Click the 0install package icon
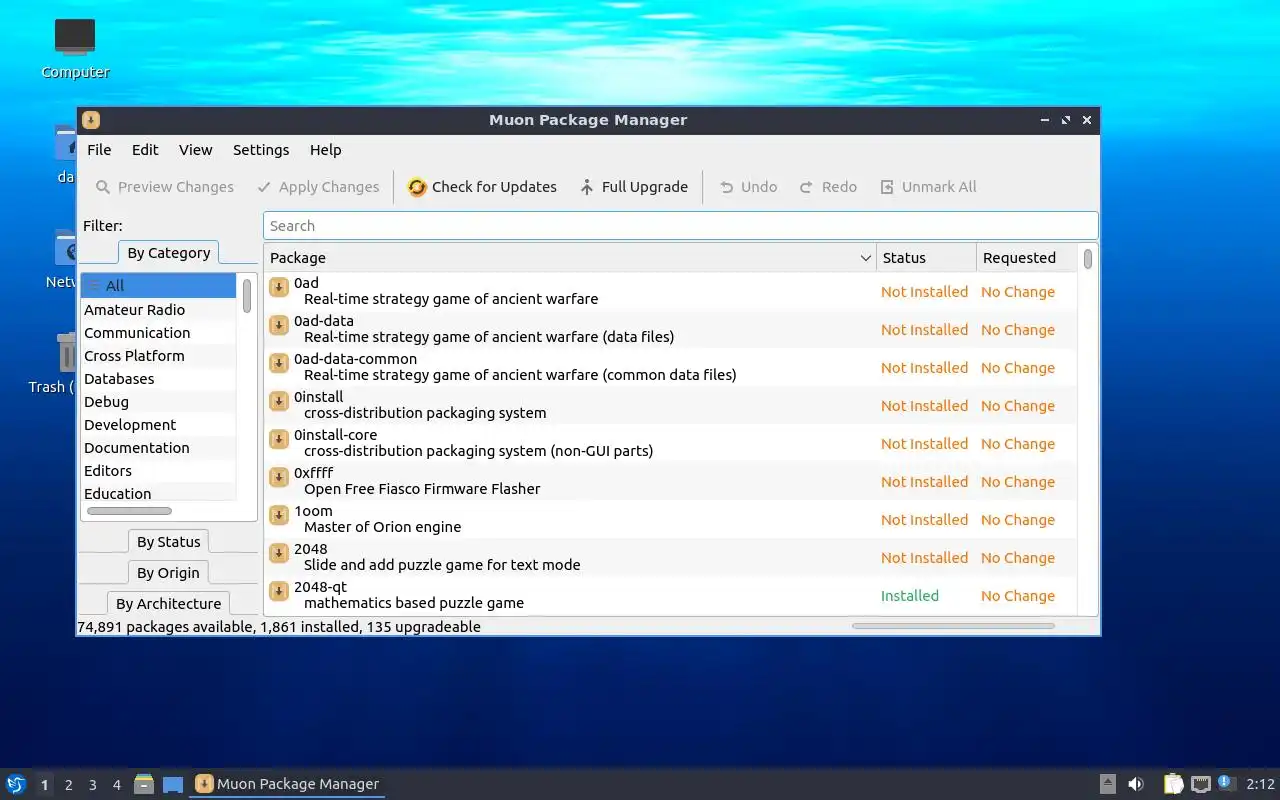Screen dimensions: 1280x800 point(279,402)
